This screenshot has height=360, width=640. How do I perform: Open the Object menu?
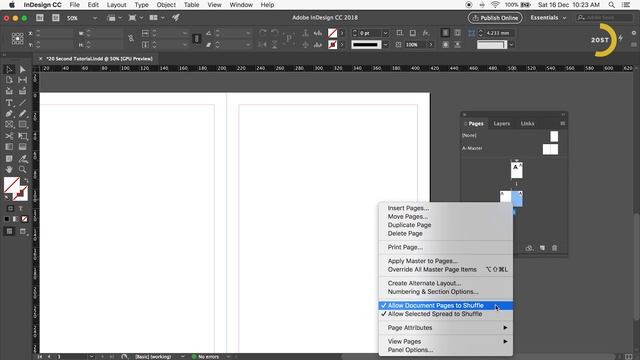pyautogui.click(x=166, y=5)
